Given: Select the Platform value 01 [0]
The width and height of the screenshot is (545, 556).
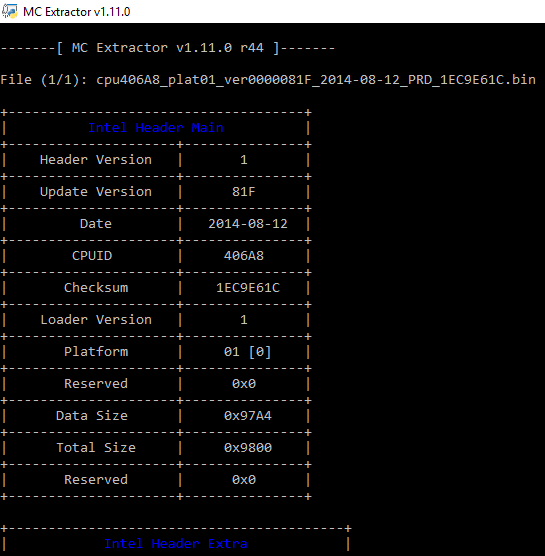Looking at the screenshot, I should [x=248, y=352].
